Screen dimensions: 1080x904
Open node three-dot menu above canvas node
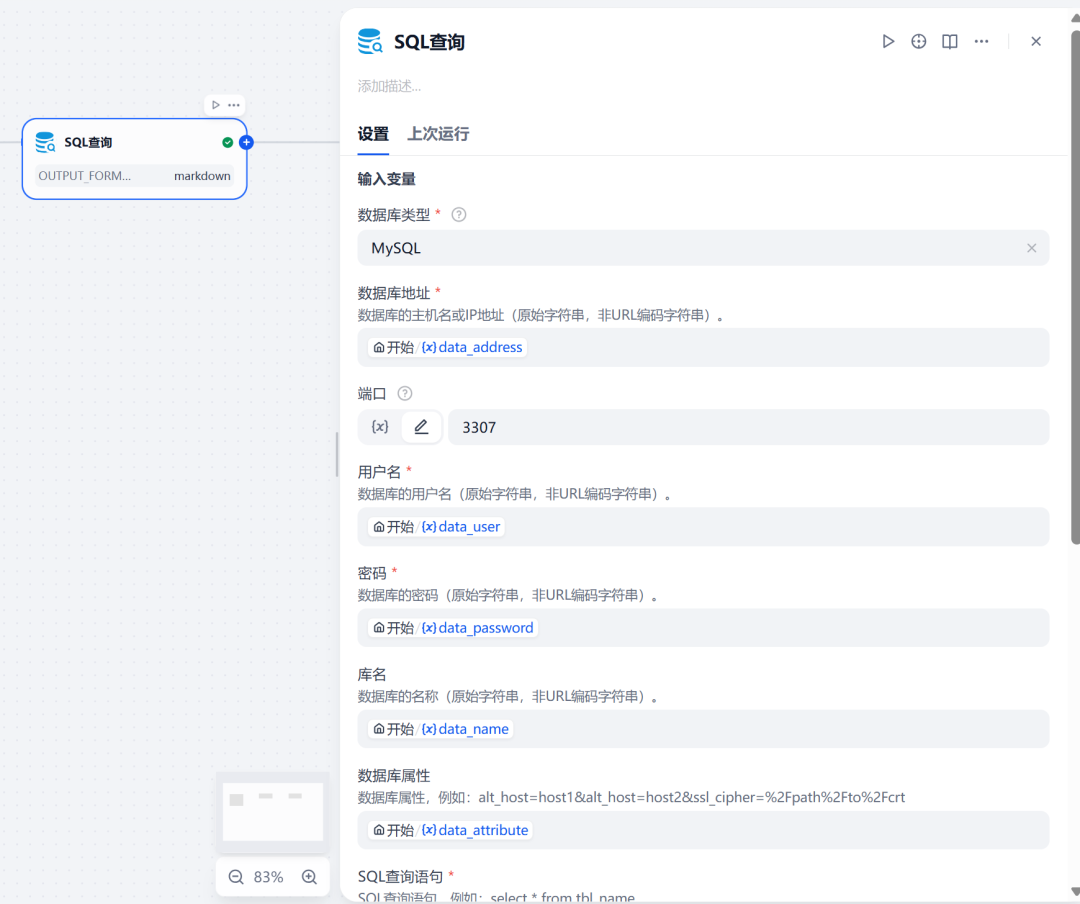click(234, 105)
